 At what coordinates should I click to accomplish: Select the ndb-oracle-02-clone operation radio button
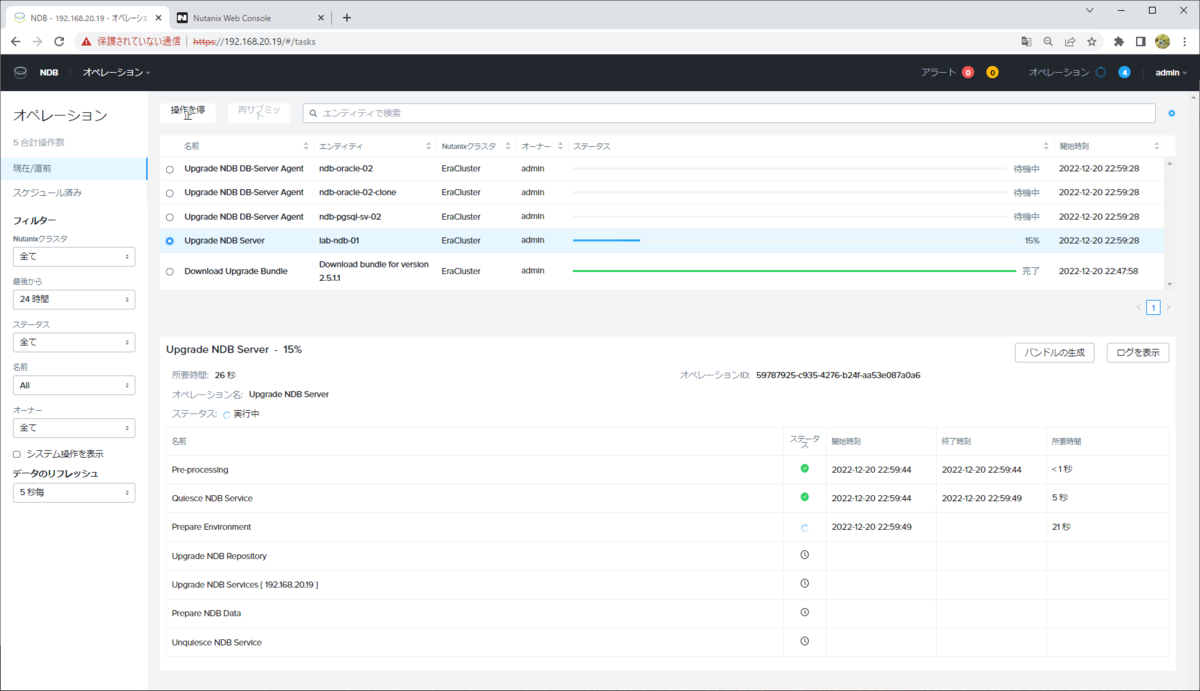point(170,193)
